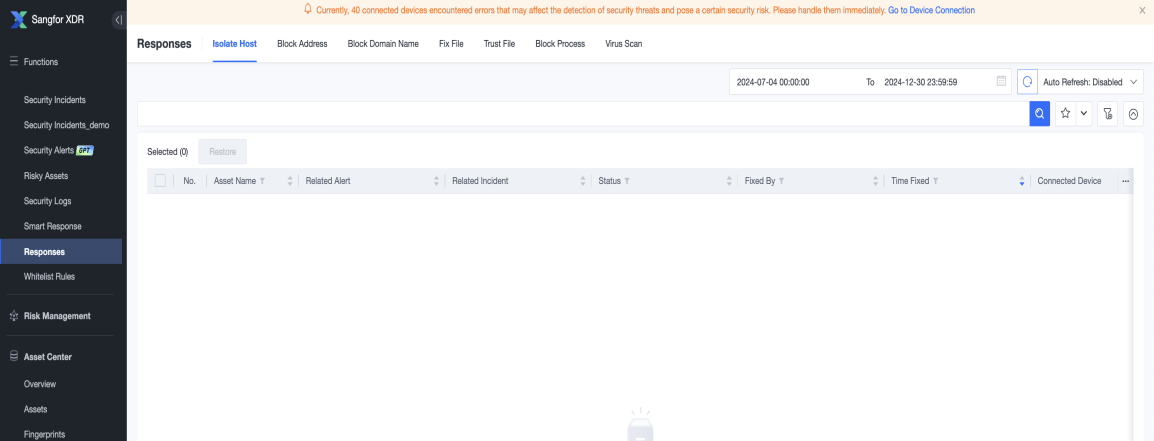This screenshot has height=441, width=1154.
Task: Switch to the Trust File tab
Action: point(499,43)
